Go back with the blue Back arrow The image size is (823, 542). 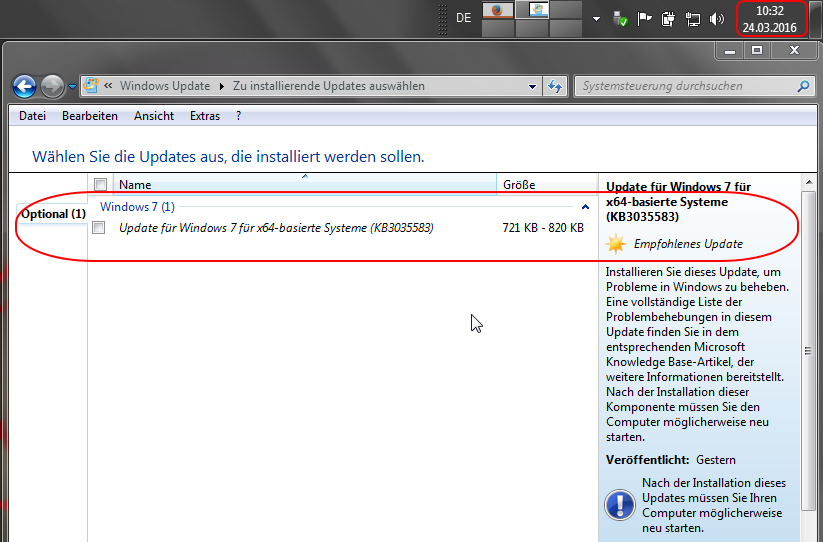coord(24,87)
